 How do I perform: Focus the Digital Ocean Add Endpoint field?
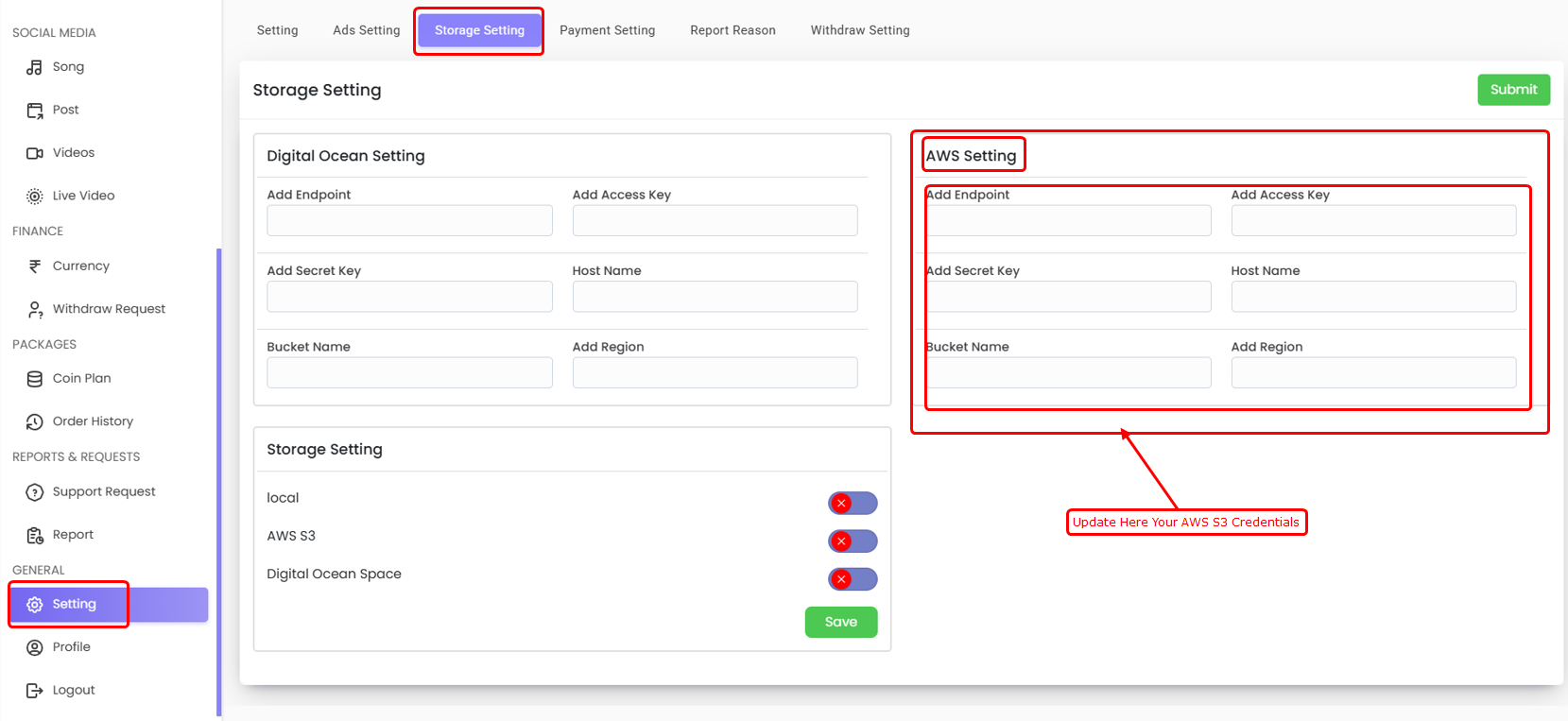click(x=409, y=221)
